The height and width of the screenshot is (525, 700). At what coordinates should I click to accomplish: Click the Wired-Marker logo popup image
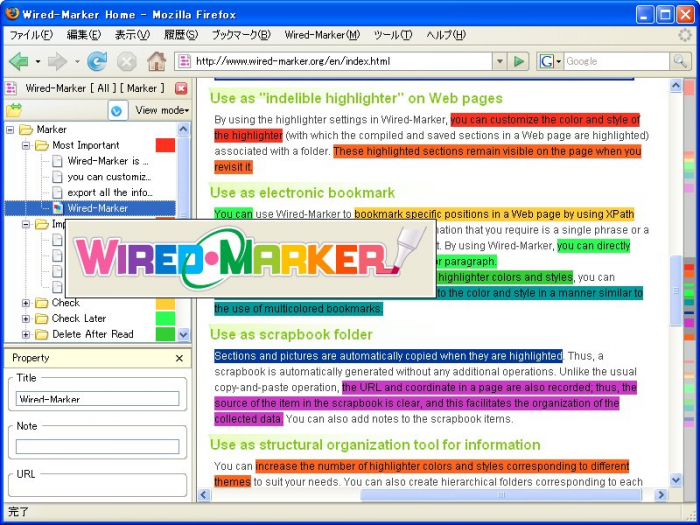[x=250, y=258]
